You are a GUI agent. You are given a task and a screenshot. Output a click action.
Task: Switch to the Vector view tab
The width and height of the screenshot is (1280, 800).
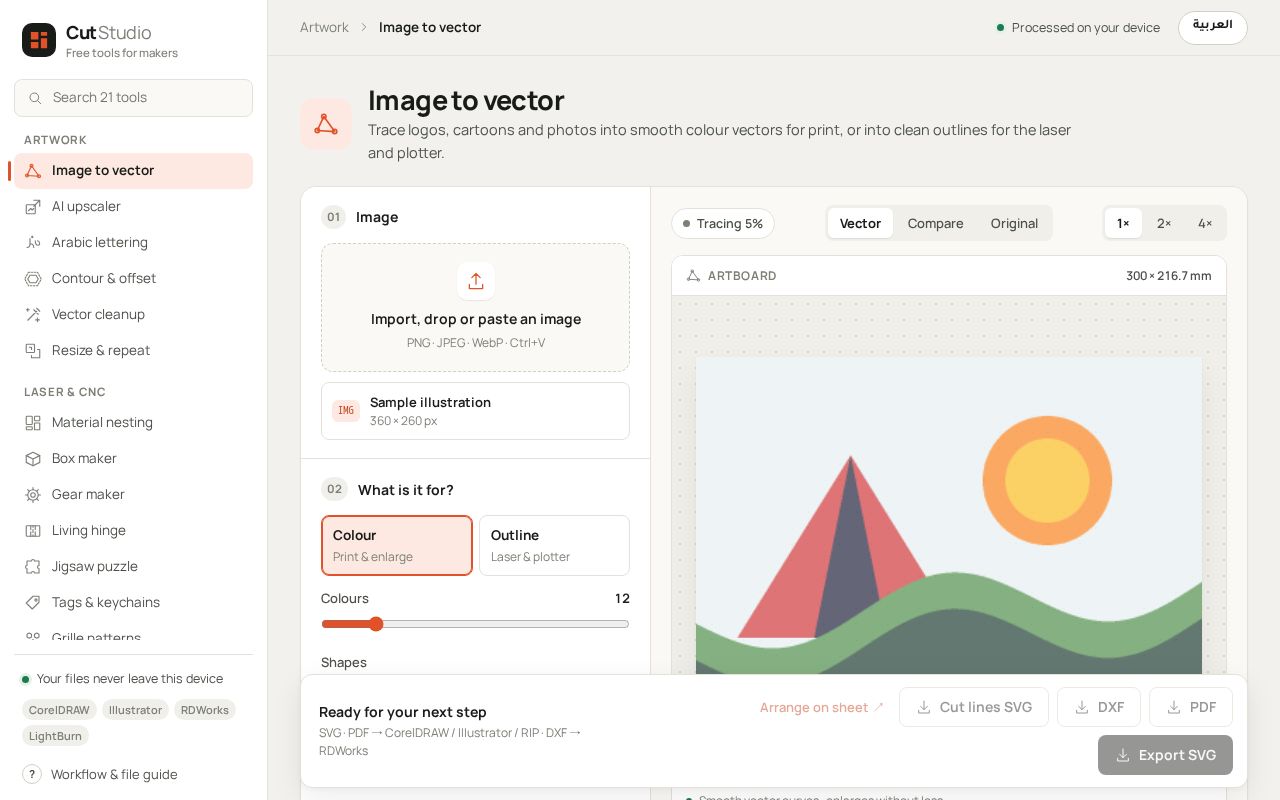pos(860,223)
